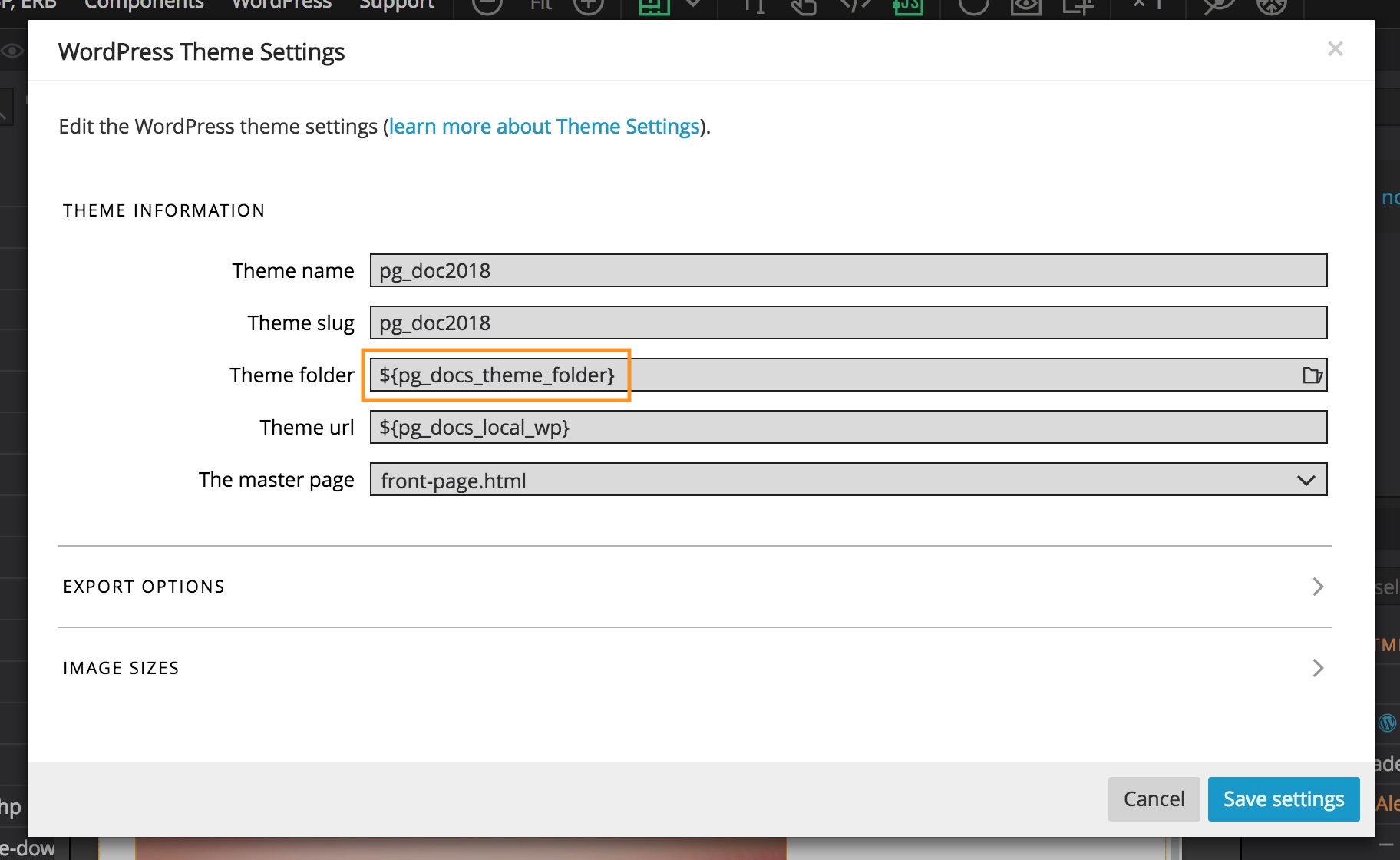Open the learn more about Theme Settings link
The width and height of the screenshot is (1400, 860).
click(544, 126)
